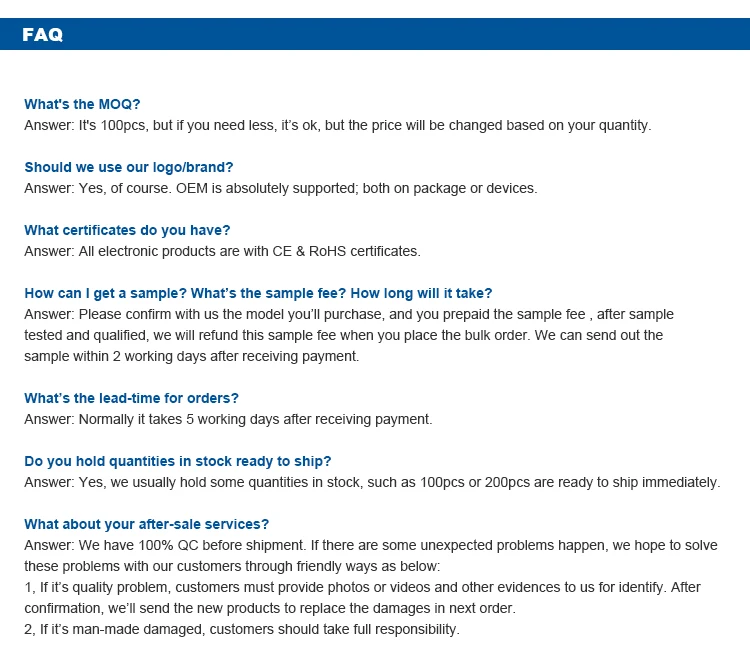Click the answer about 5 working days

(228, 419)
